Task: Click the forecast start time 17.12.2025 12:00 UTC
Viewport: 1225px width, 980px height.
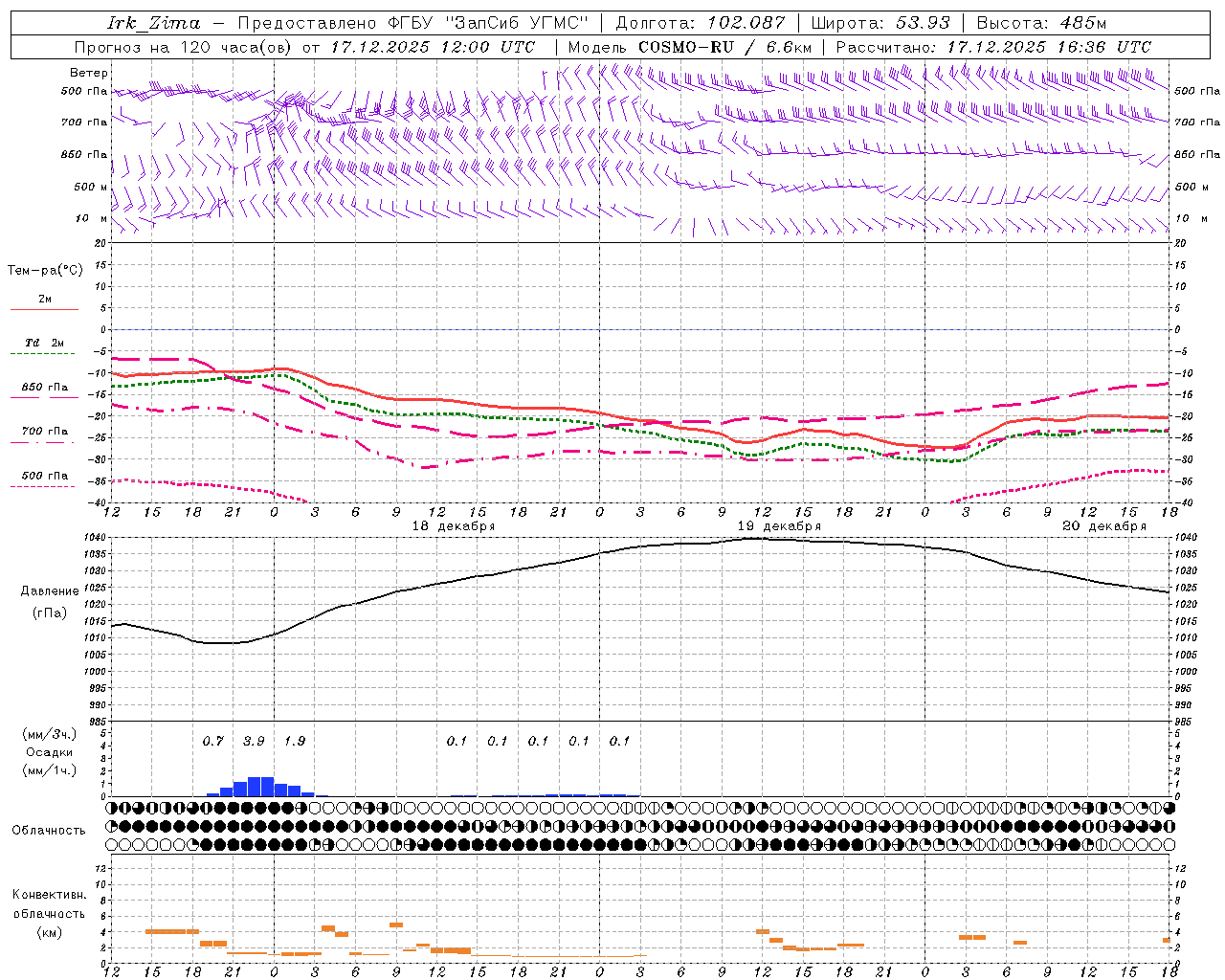Action: coord(433,47)
